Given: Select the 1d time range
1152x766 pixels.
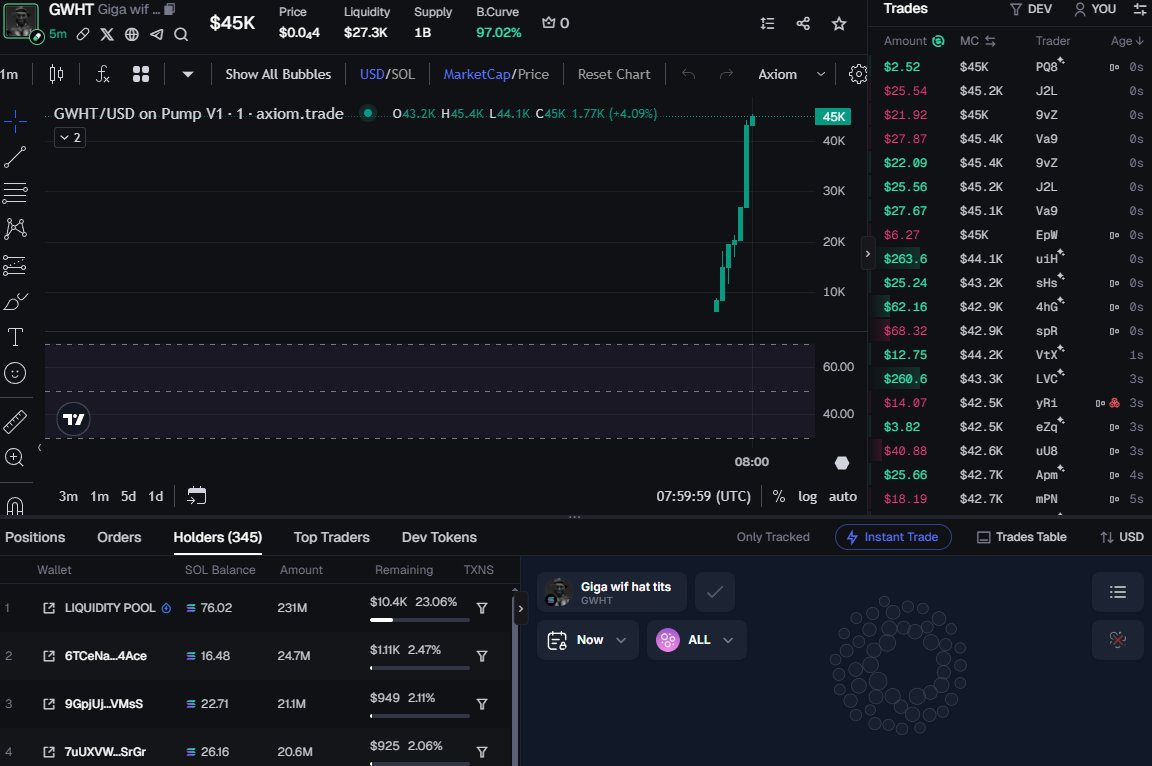Looking at the screenshot, I should click(x=156, y=496).
